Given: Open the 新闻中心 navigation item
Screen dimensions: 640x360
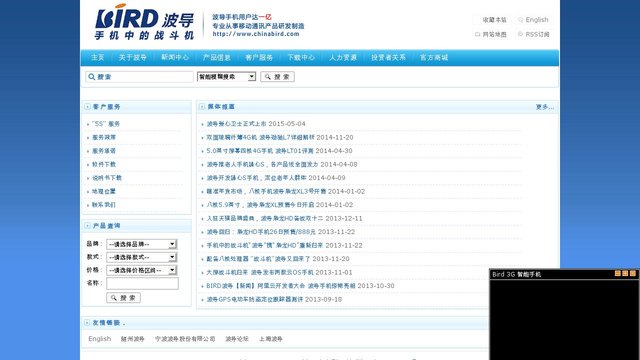Looking at the screenshot, I should (175, 58).
